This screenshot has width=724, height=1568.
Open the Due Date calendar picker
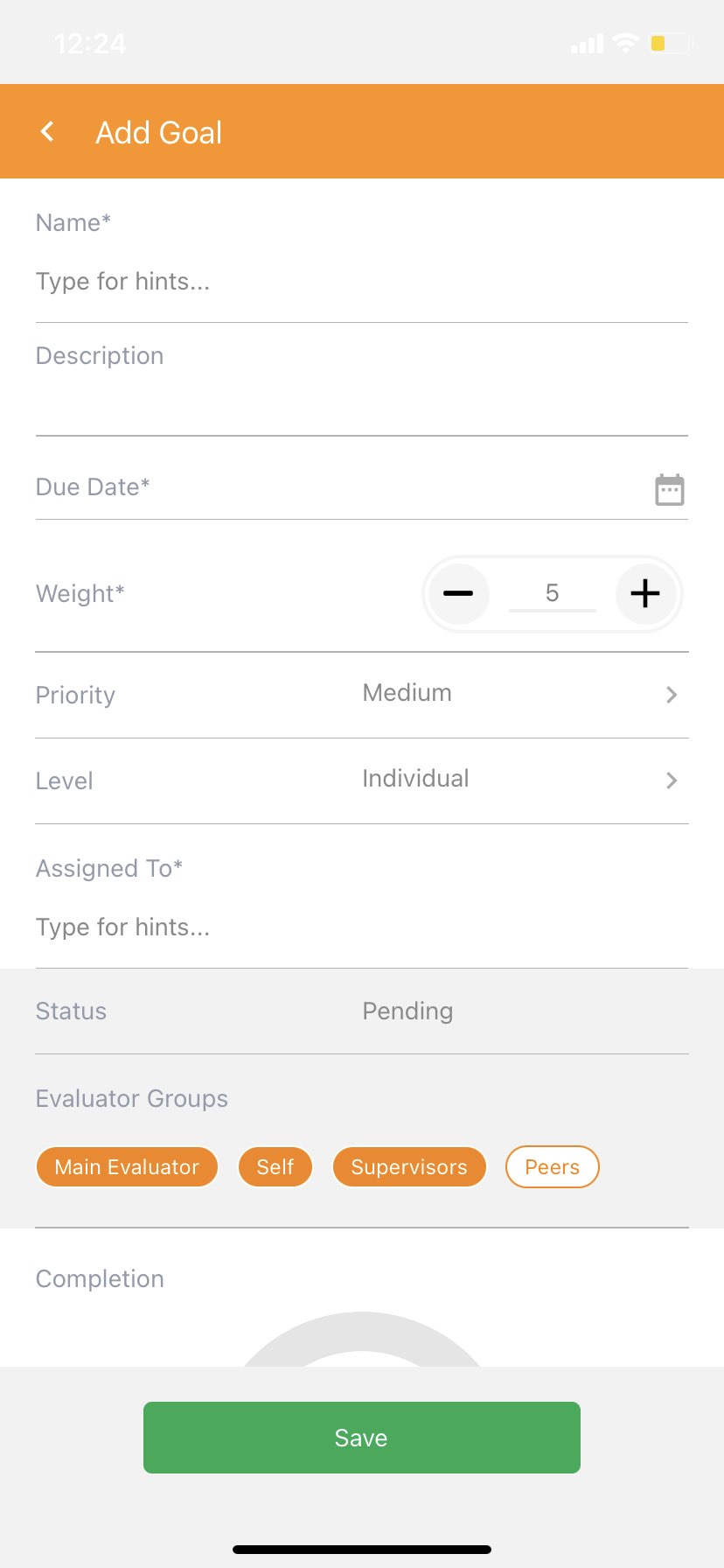click(x=670, y=489)
